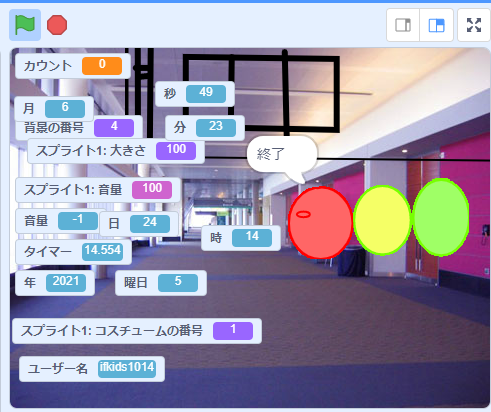This screenshot has height=412, width=491.
Task: Click the 曜日 day-of-week monitor
Action: 161,283
